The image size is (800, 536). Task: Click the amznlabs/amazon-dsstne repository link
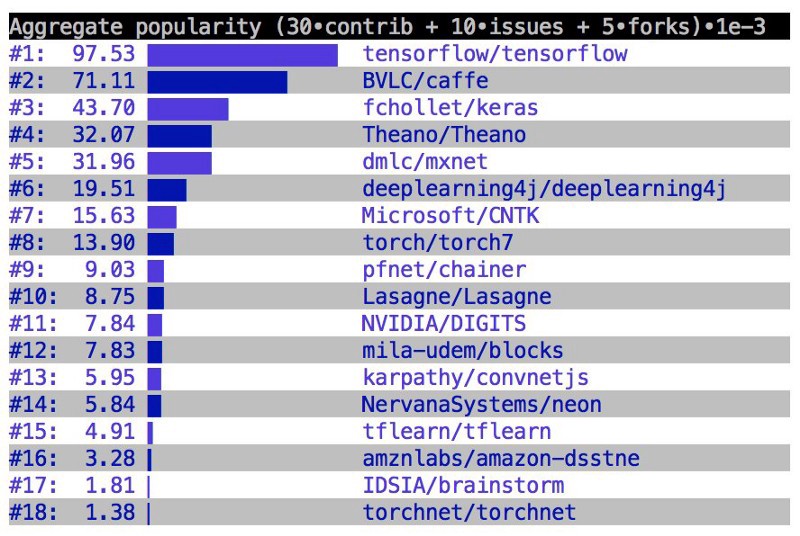click(x=501, y=459)
